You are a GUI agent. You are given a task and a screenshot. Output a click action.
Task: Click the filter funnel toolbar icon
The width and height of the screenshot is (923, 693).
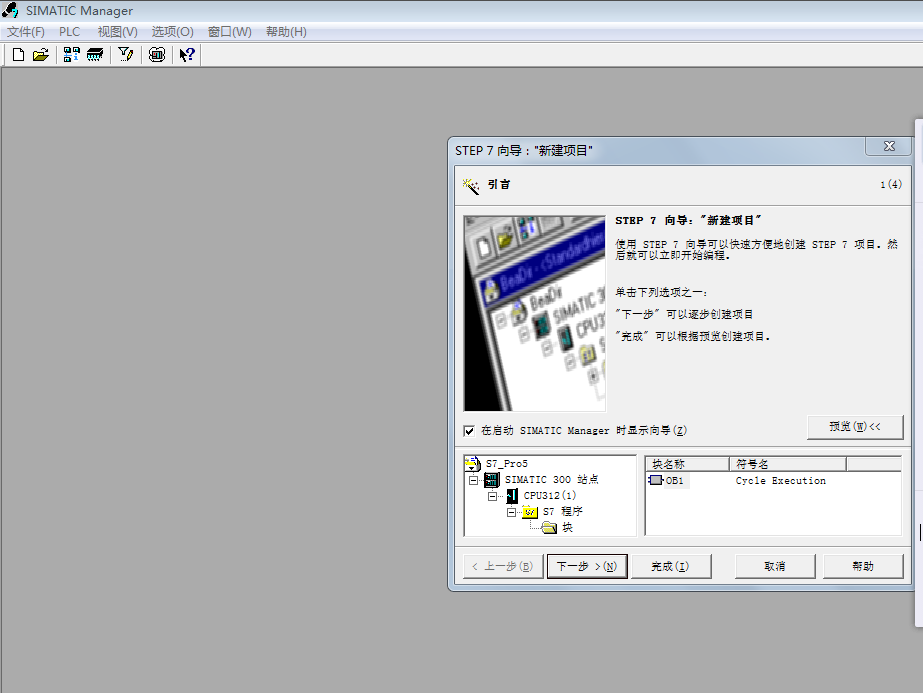click(x=125, y=55)
